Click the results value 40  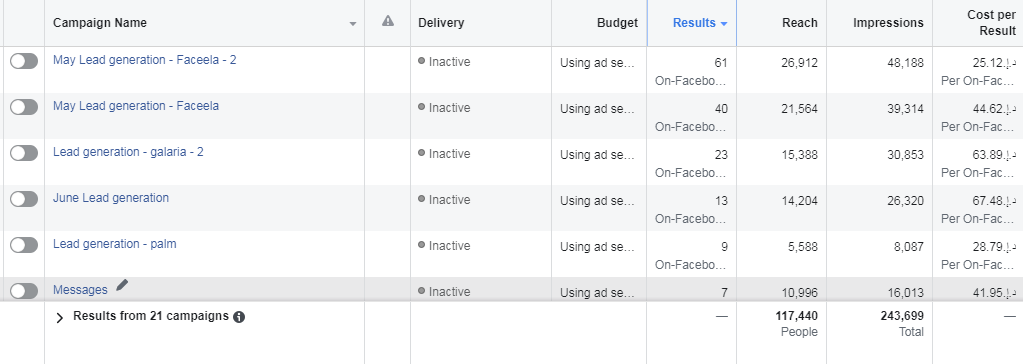(721, 109)
